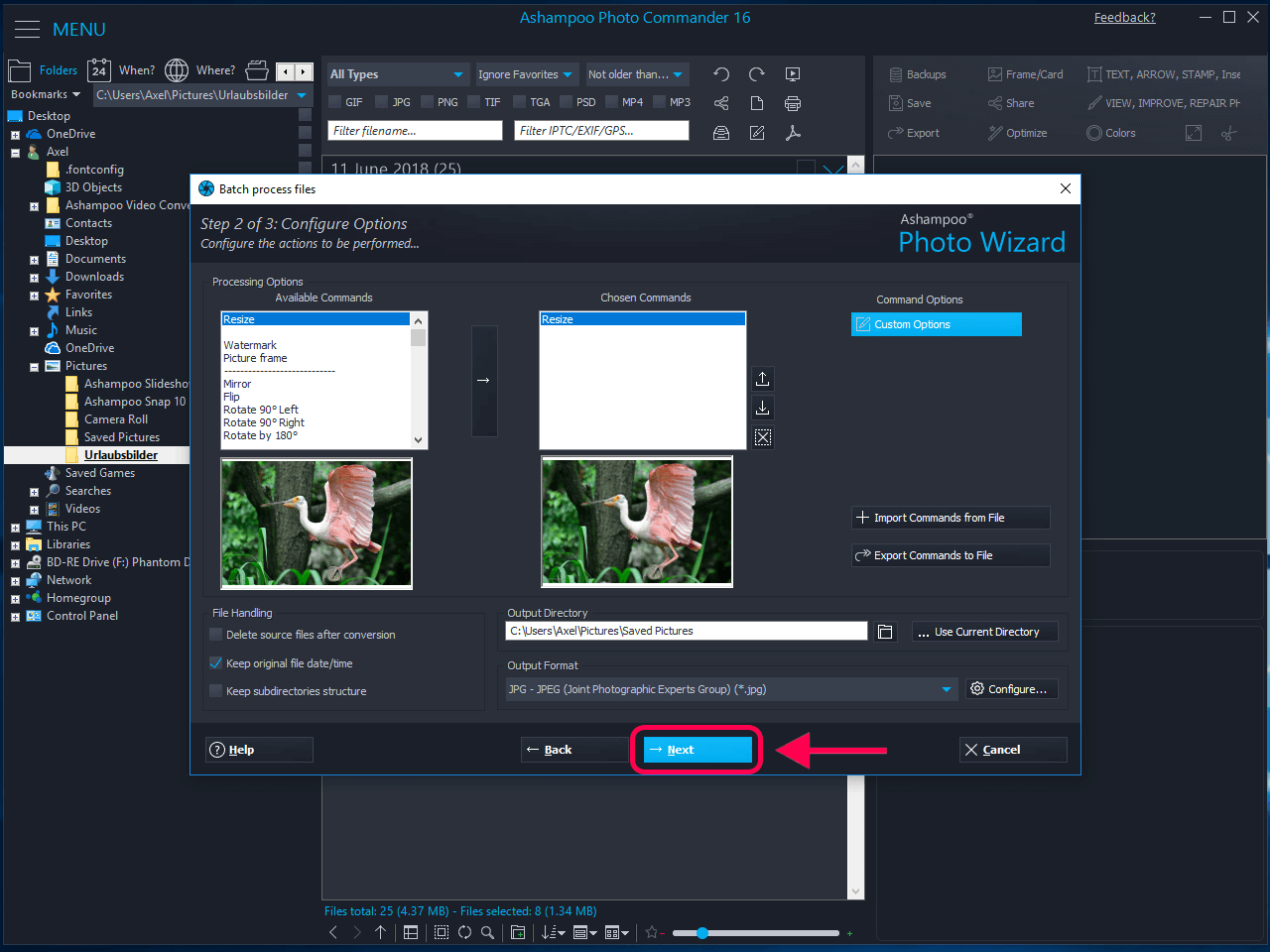Open the Folders view icon
The width and height of the screenshot is (1270, 952).
pyautogui.click(x=20, y=70)
